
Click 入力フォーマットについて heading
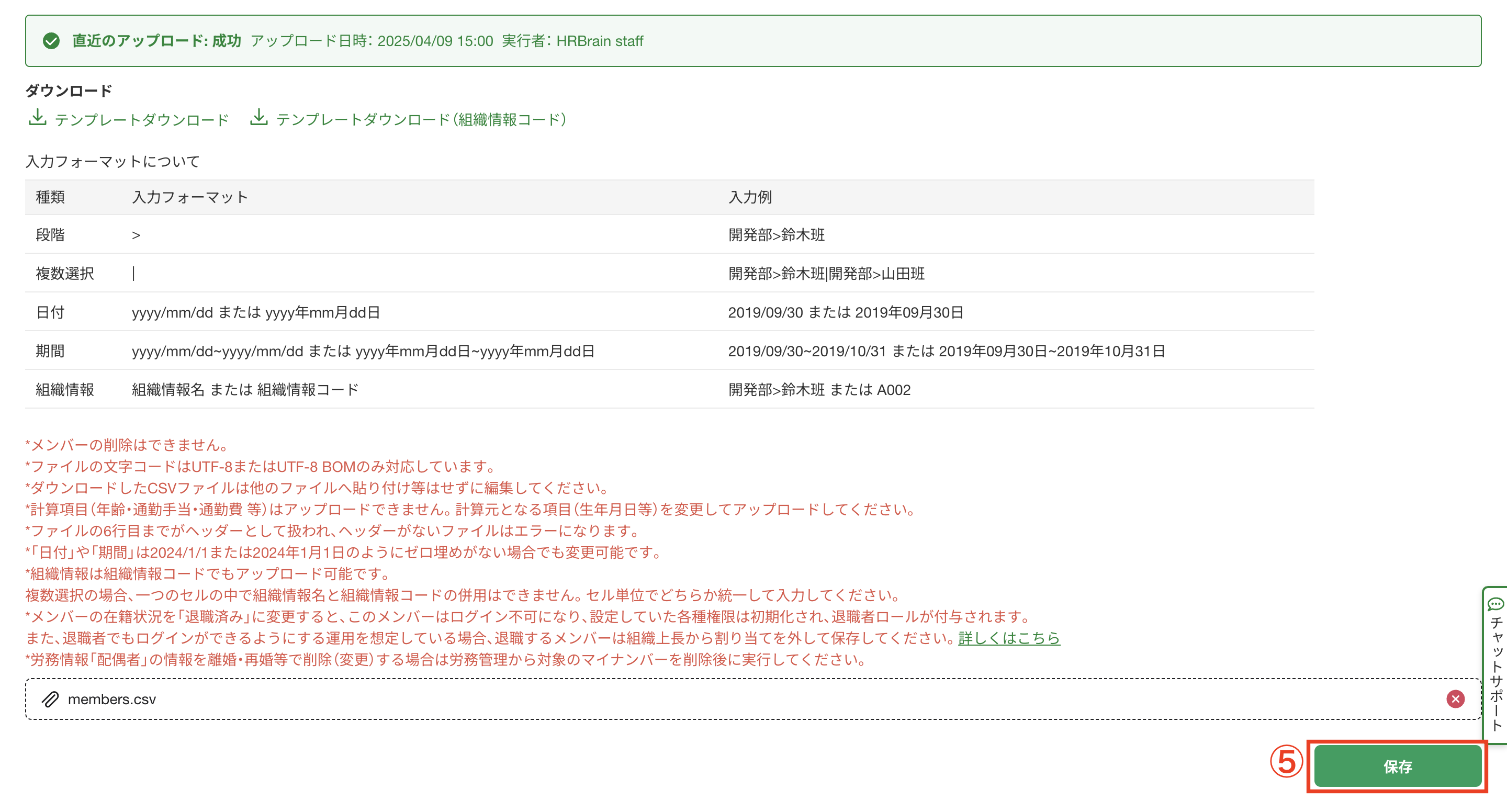tap(113, 162)
